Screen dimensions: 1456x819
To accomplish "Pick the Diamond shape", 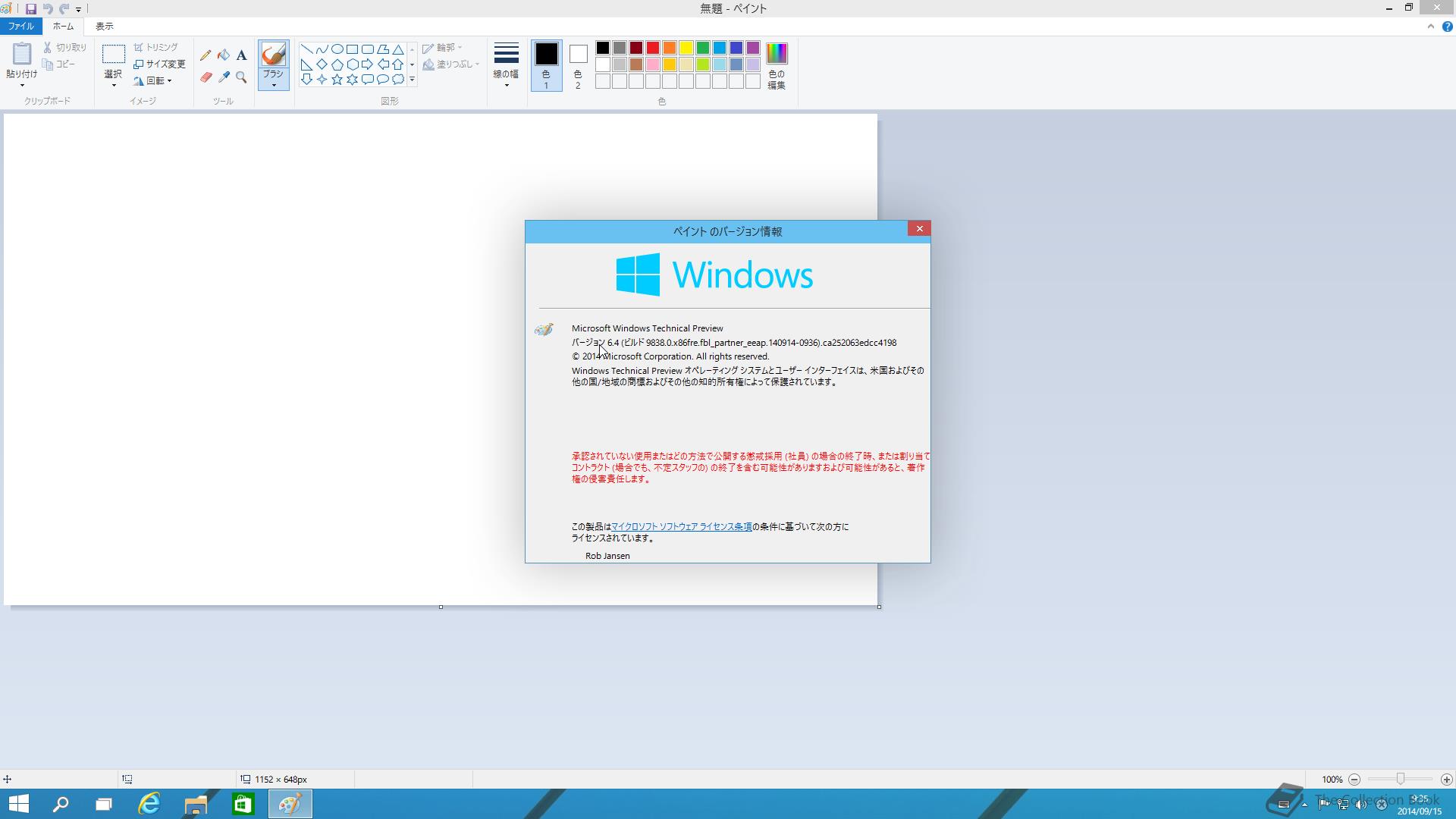I will pyautogui.click(x=322, y=64).
